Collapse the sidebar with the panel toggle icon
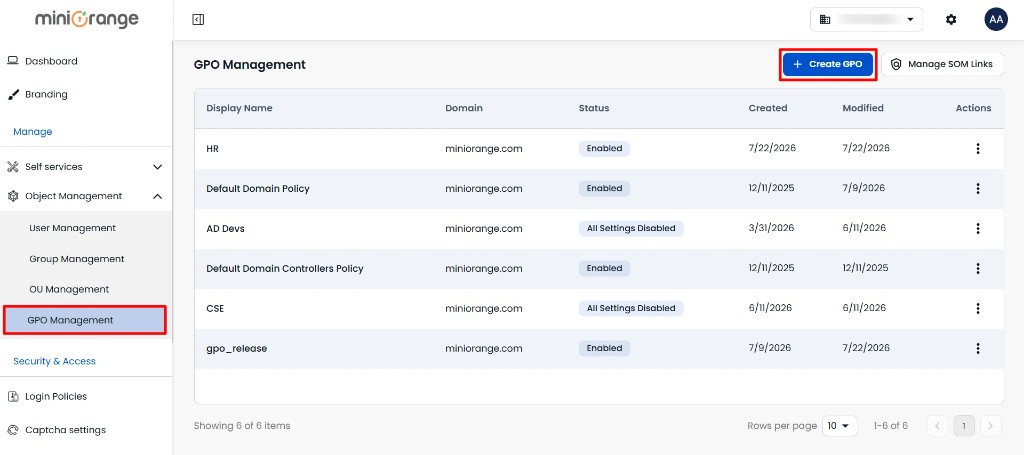The width and height of the screenshot is (1024, 455). tap(199, 20)
